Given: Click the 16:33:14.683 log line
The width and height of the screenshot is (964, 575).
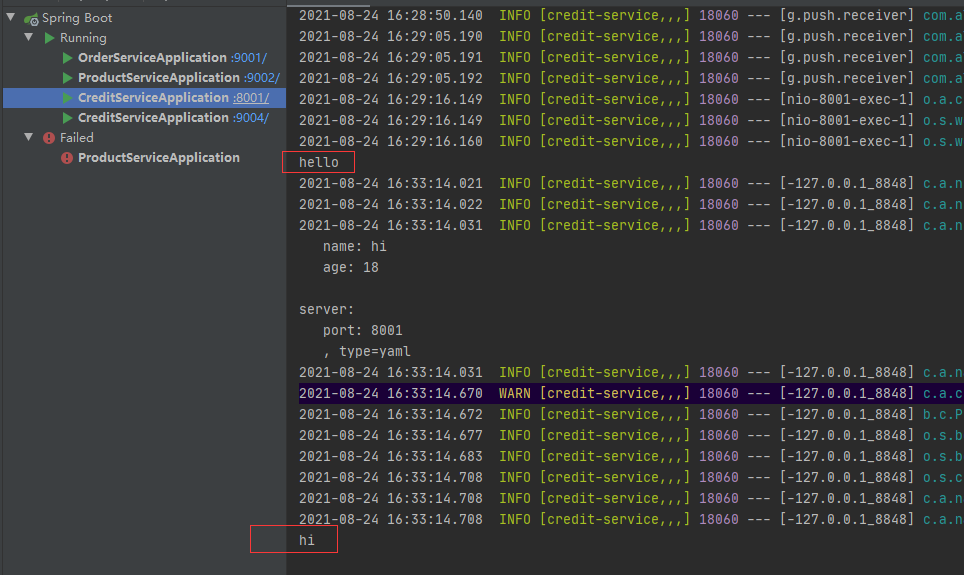Looking at the screenshot, I should (631, 456).
